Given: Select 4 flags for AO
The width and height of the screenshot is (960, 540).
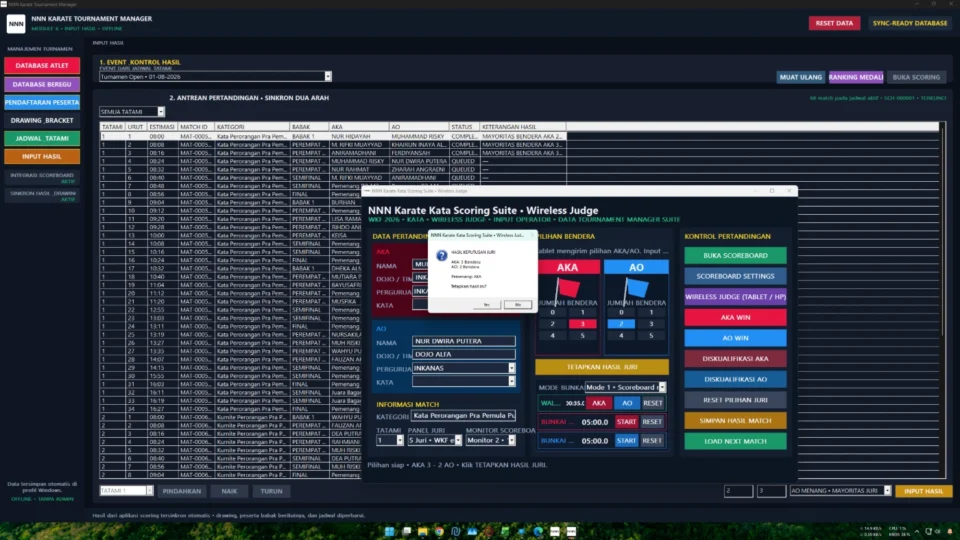Looking at the screenshot, I should [621, 336].
